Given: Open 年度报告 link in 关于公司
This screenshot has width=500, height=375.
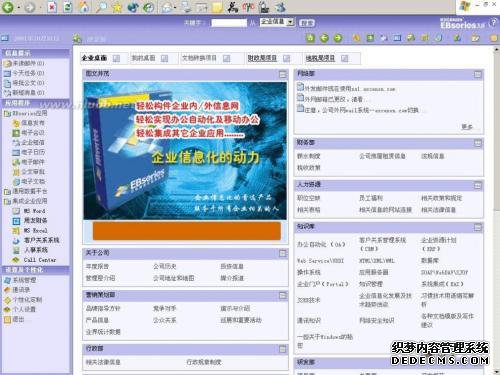Looking at the screenshot, I should pyautogui.click(x=97, y=266).
